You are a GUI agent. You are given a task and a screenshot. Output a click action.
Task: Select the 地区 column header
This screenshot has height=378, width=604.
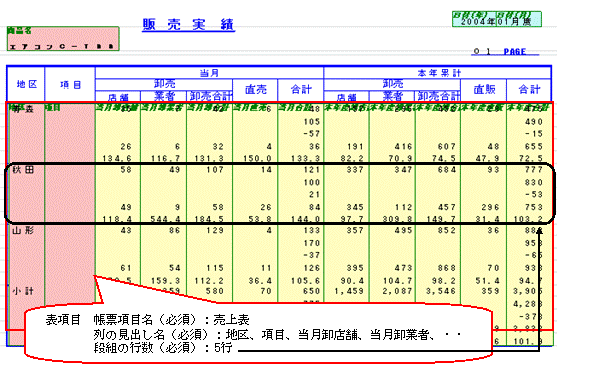pyautogui.click(x=27, y=84)
